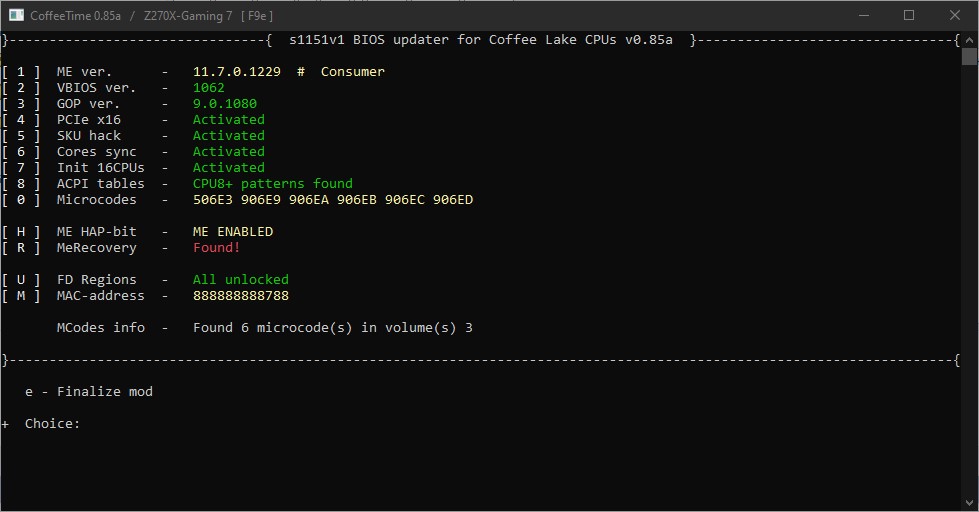Click the 'MCodes info' label
The image size is (979, 512).
pos(101,328)
